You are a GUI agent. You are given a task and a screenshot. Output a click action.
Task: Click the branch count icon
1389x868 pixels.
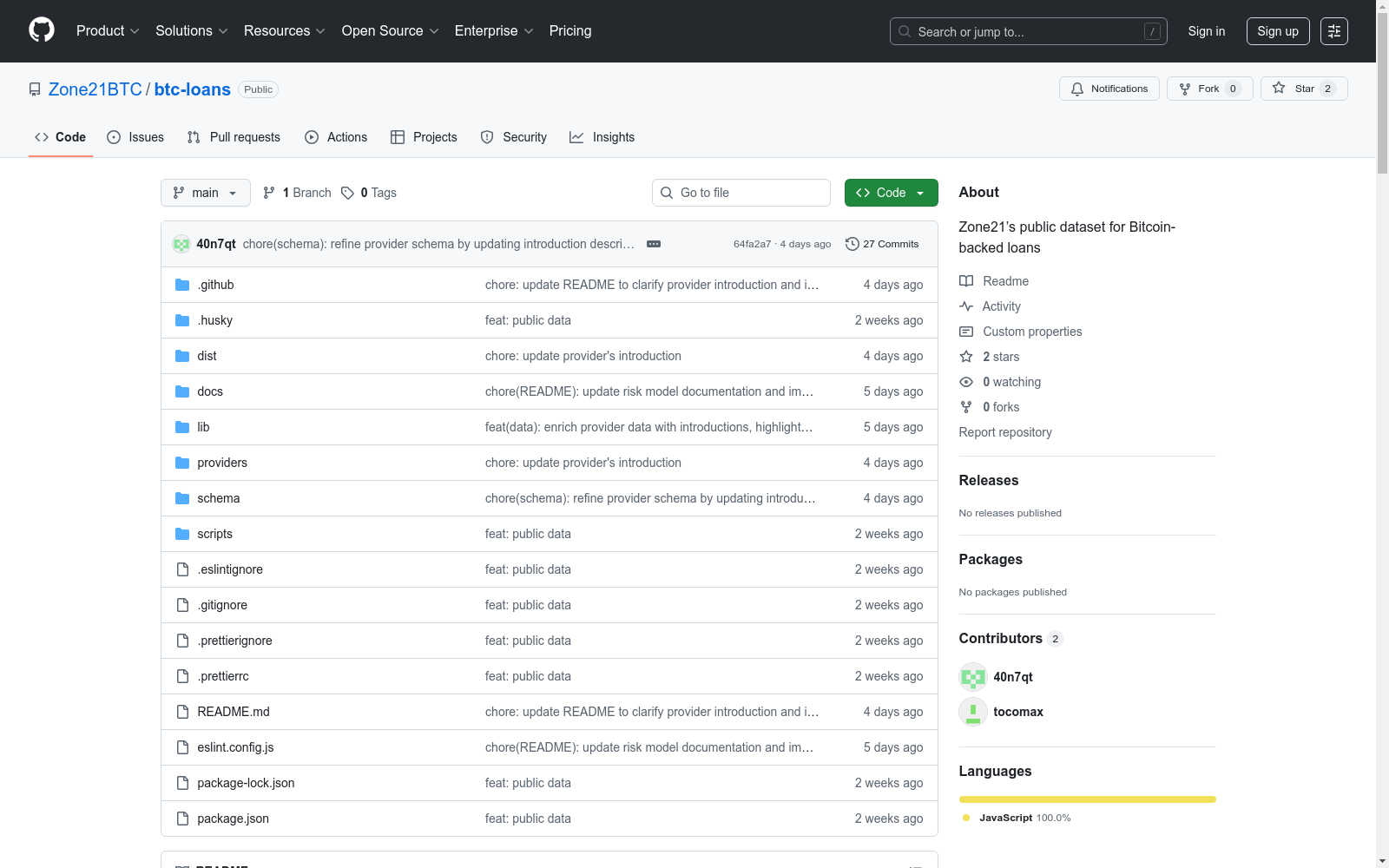tap(269, 193)
